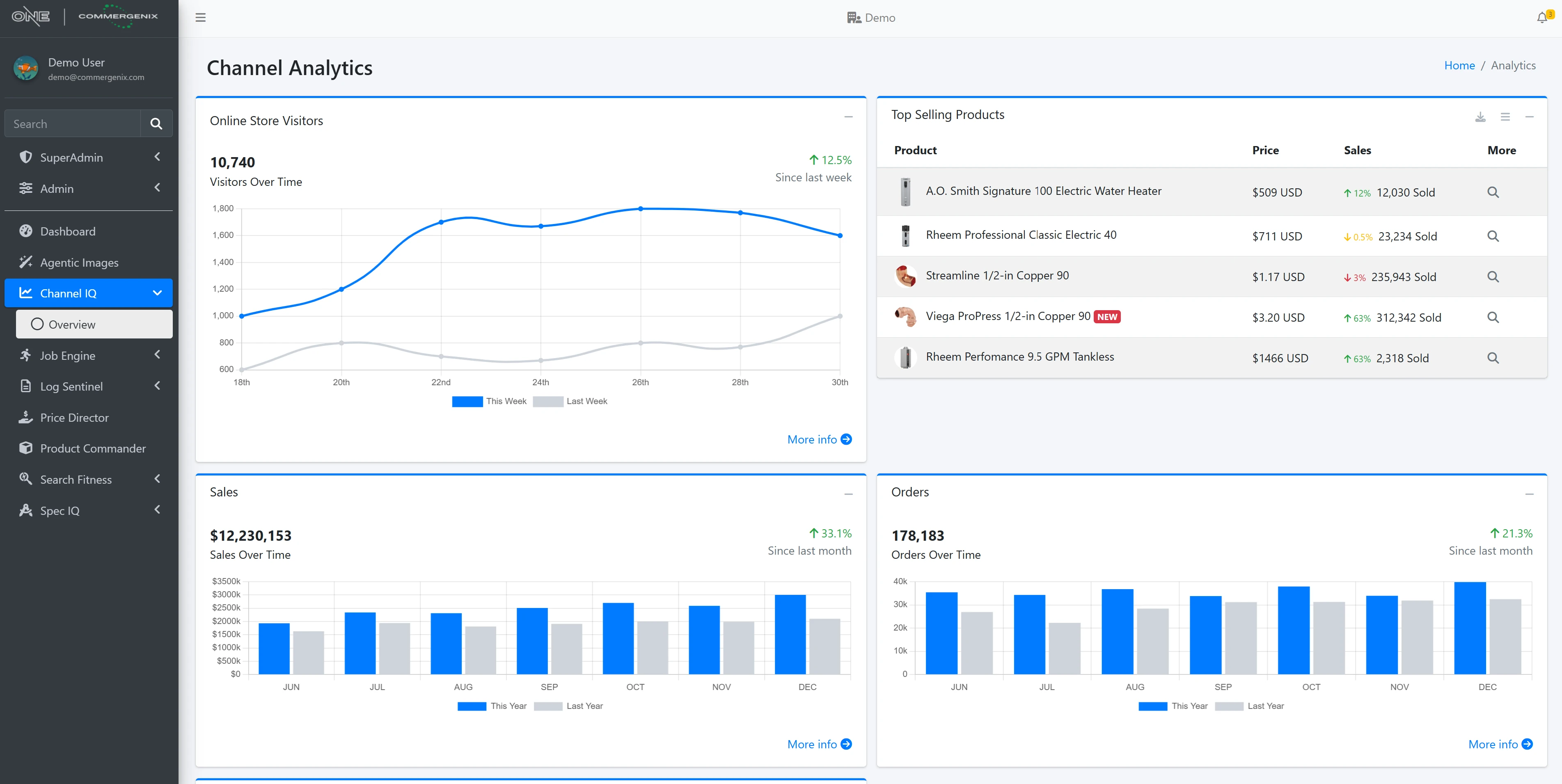
Task: Click the Demo building icon in header
Action: pos(854,18)
